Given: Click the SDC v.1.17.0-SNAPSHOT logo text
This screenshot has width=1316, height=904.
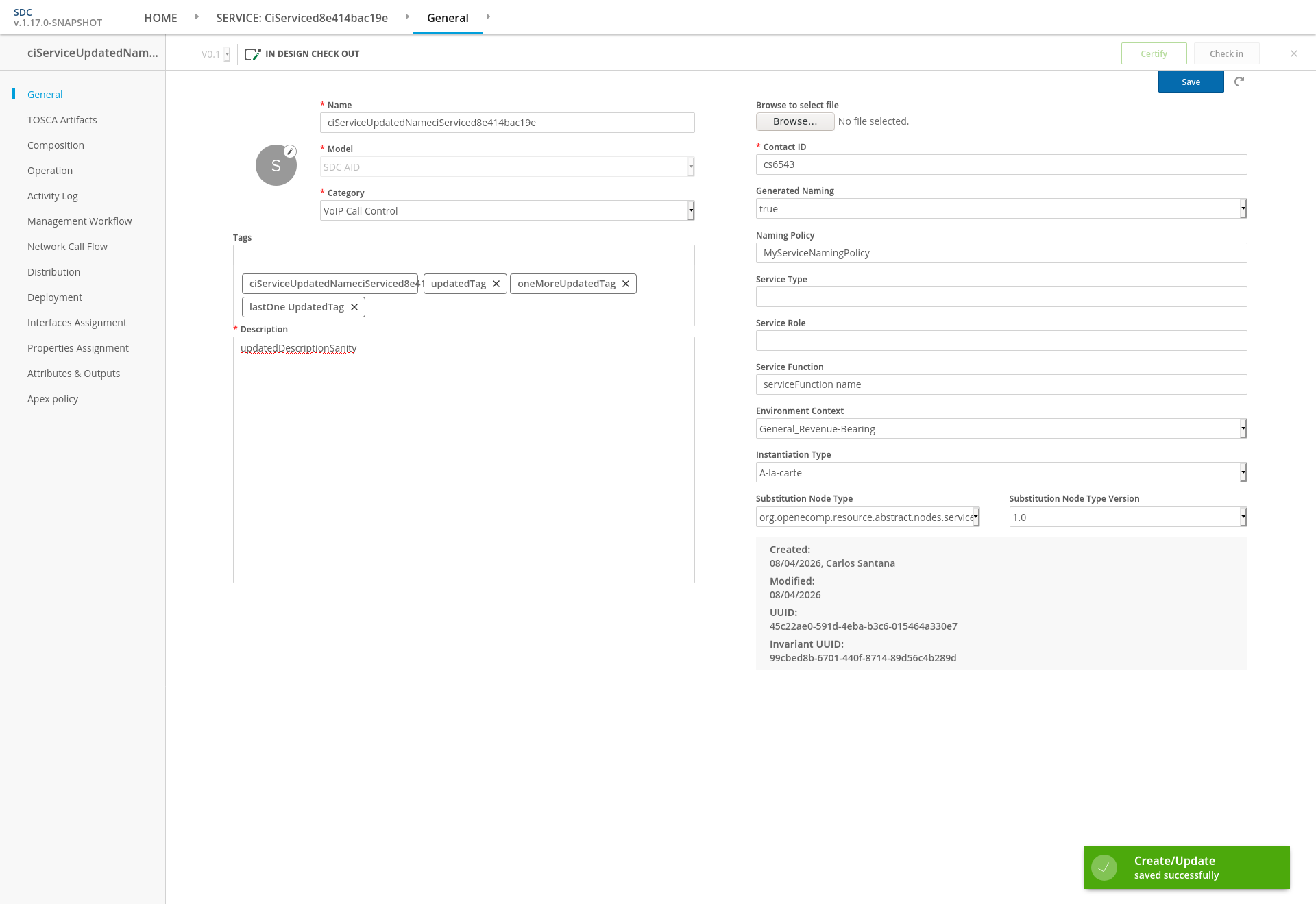Looking at the screenshot, I should 58,17.
